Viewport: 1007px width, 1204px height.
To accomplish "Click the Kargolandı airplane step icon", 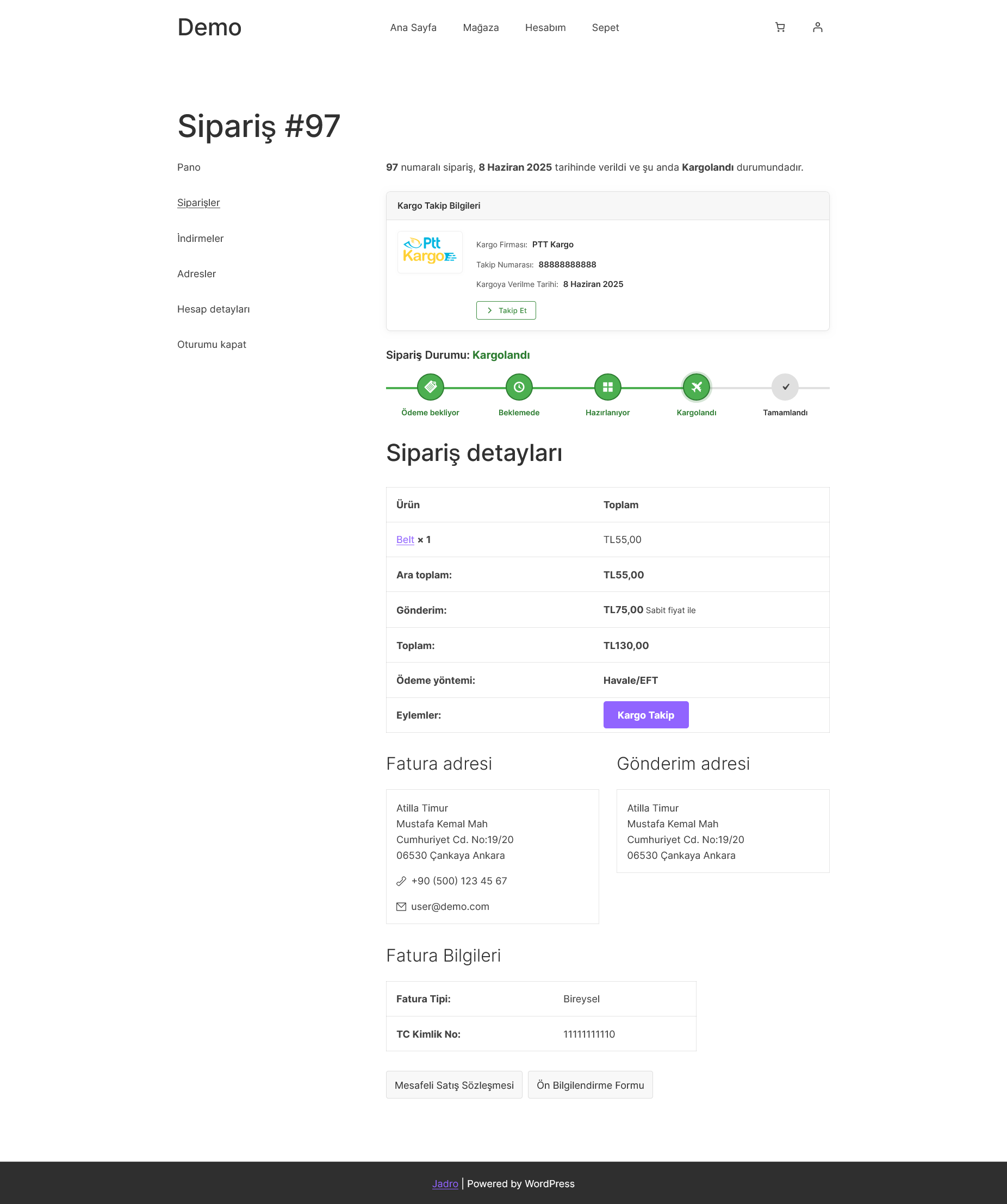I will [696, 387].
